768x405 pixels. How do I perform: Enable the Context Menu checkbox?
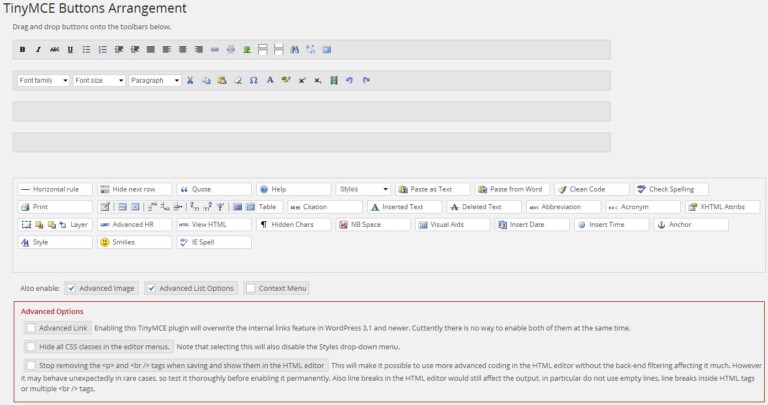pyautogui.click(x=251, y=288)
